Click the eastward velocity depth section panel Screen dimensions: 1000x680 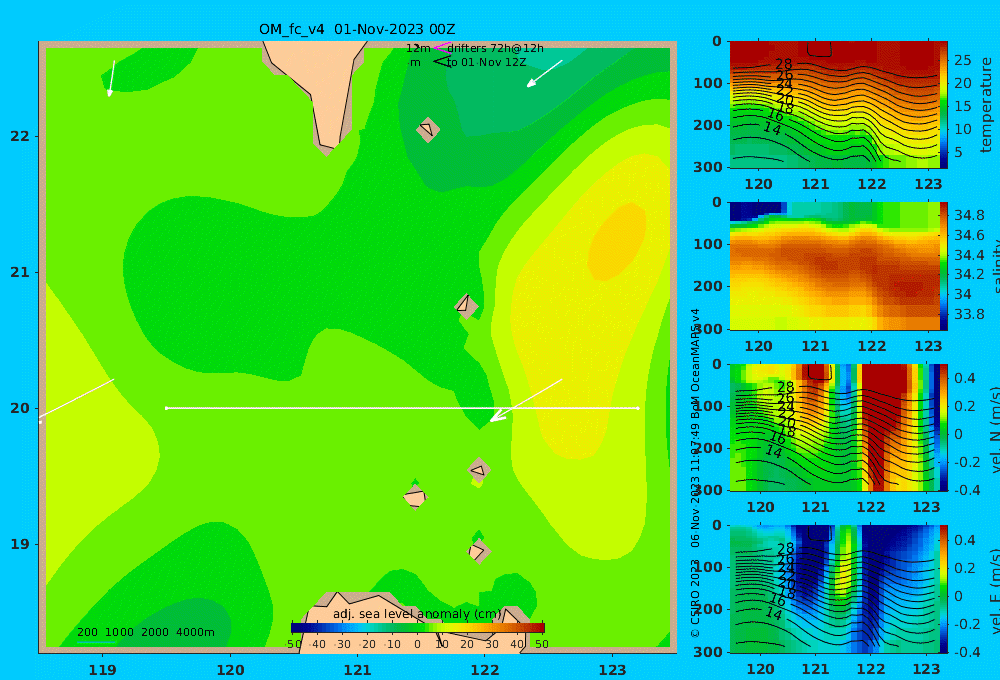[x=834, y=589]
